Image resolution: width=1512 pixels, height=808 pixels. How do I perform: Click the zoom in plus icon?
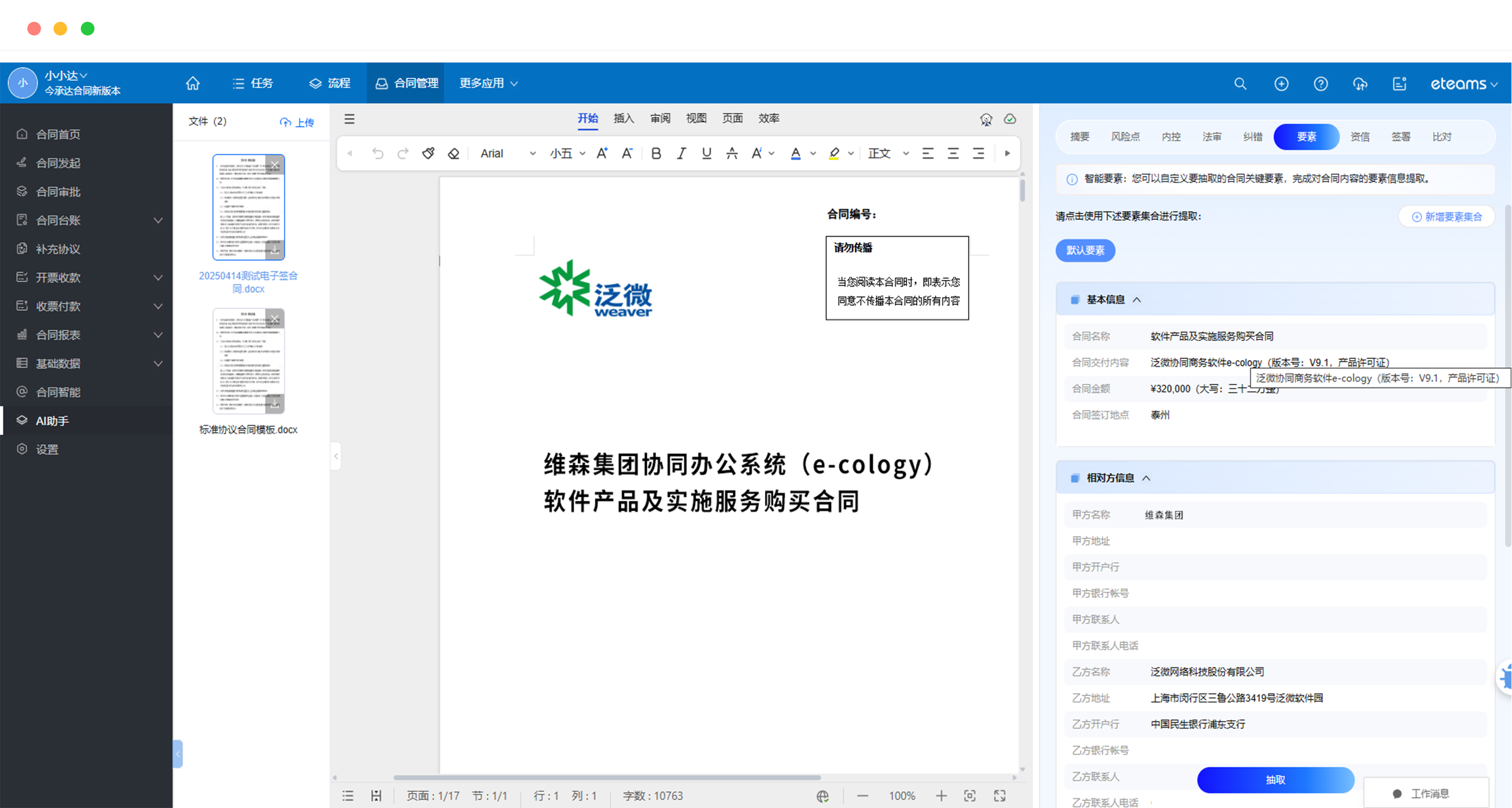tap(941, 796)
